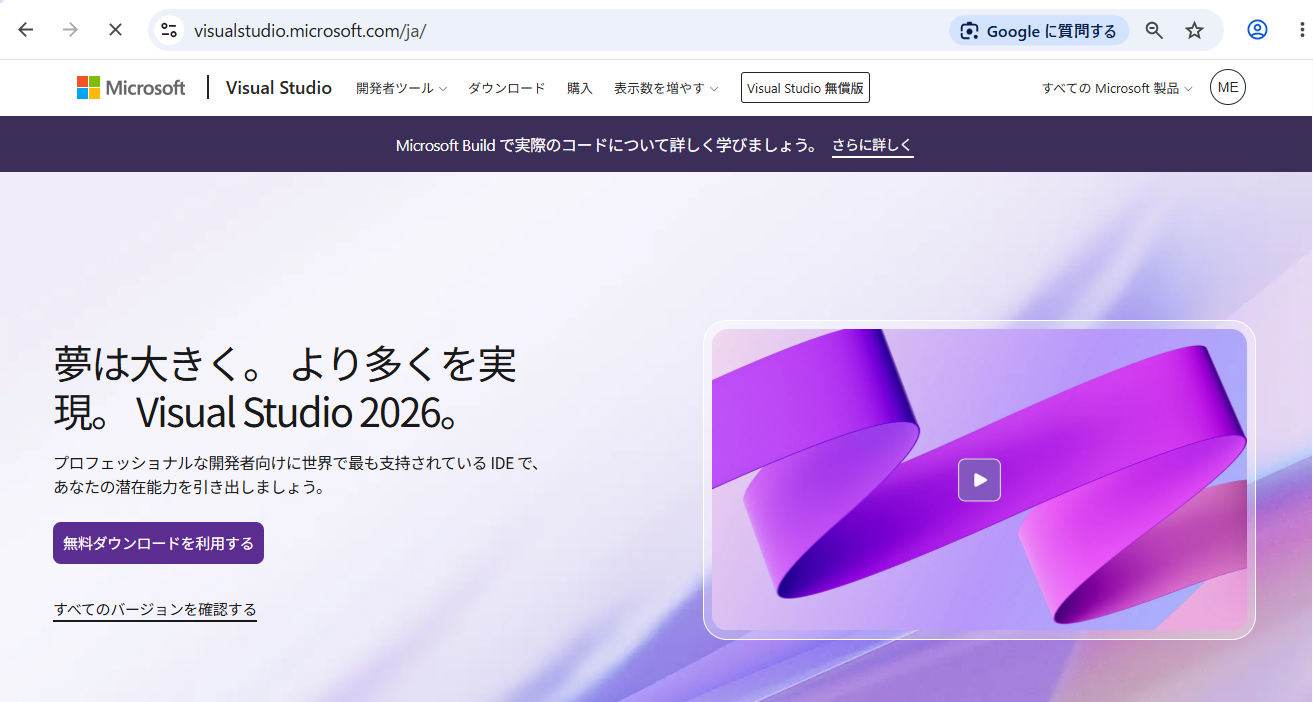Image resolution: width=1313 pixels, height=702 pixels.
Task: Open the 購入 nav item
Action: (580, 88)
